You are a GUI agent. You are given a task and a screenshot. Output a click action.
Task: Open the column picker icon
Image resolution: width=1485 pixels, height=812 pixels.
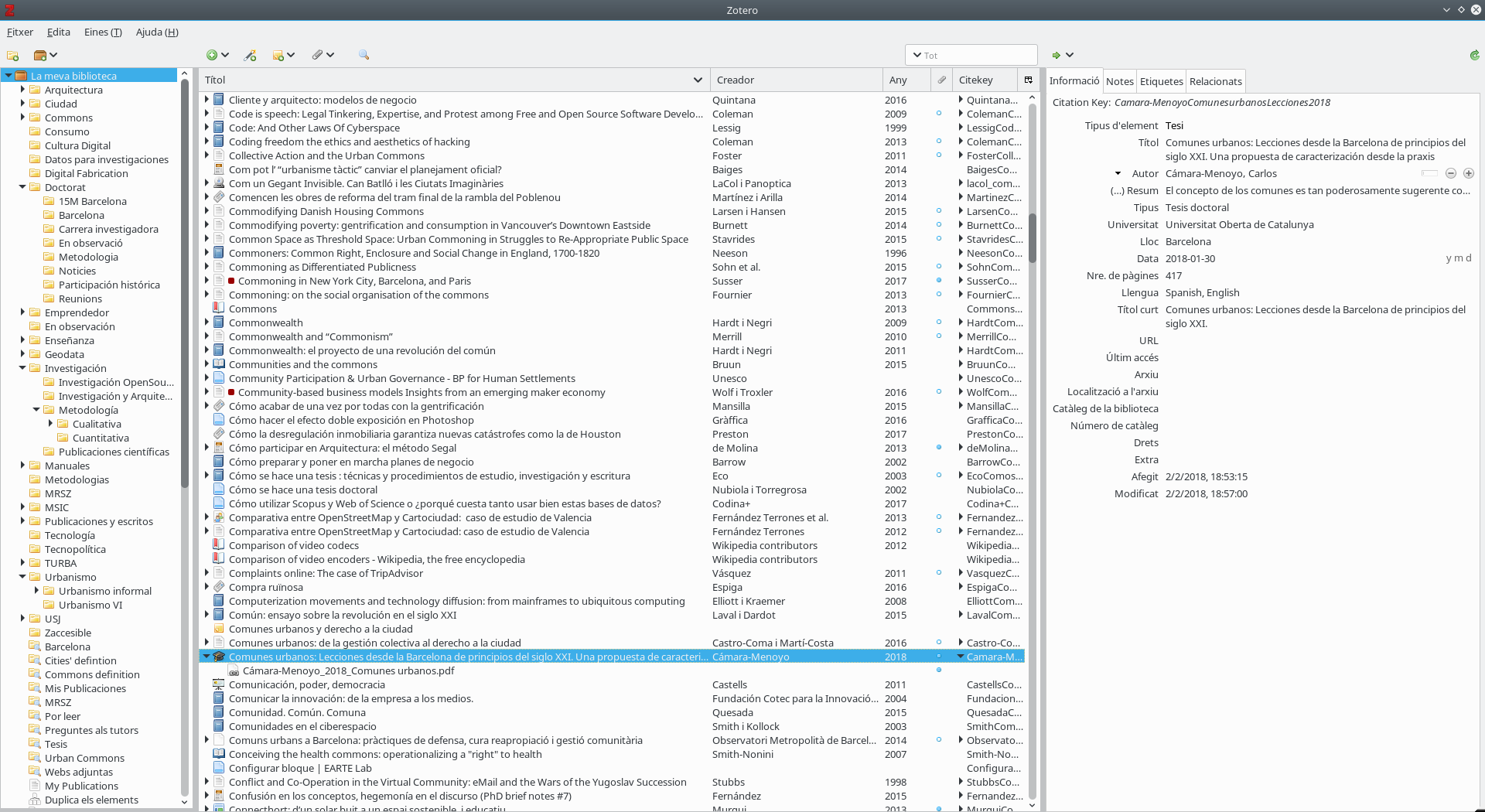[1028, 80]
